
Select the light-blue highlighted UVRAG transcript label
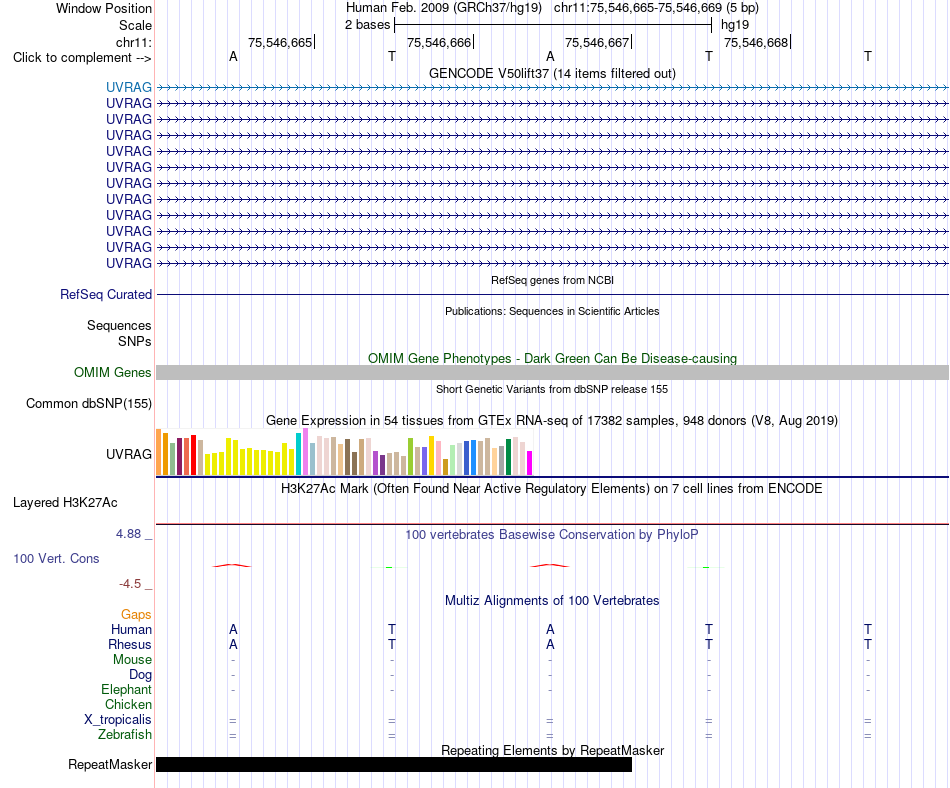point(128,87)
